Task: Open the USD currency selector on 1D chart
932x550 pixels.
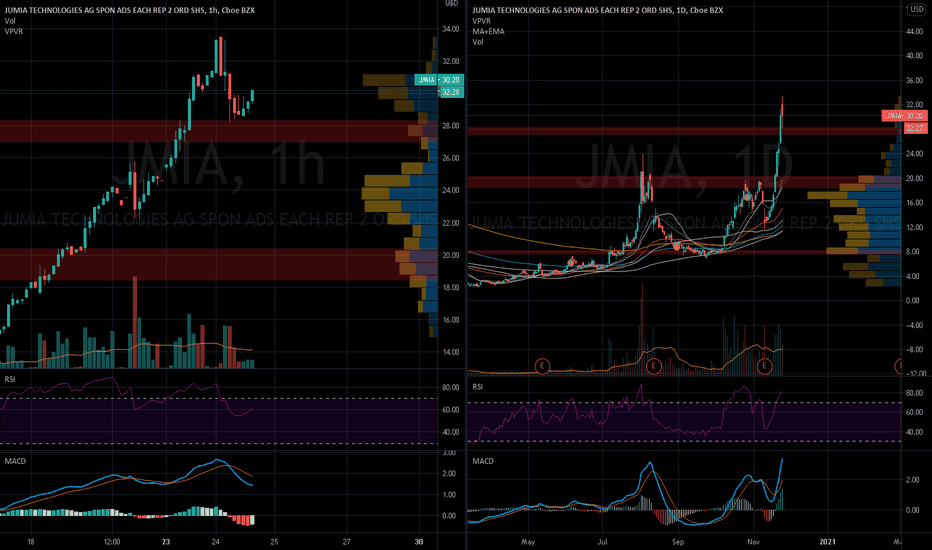Action: pyautogui.click(x=916, y=9)
